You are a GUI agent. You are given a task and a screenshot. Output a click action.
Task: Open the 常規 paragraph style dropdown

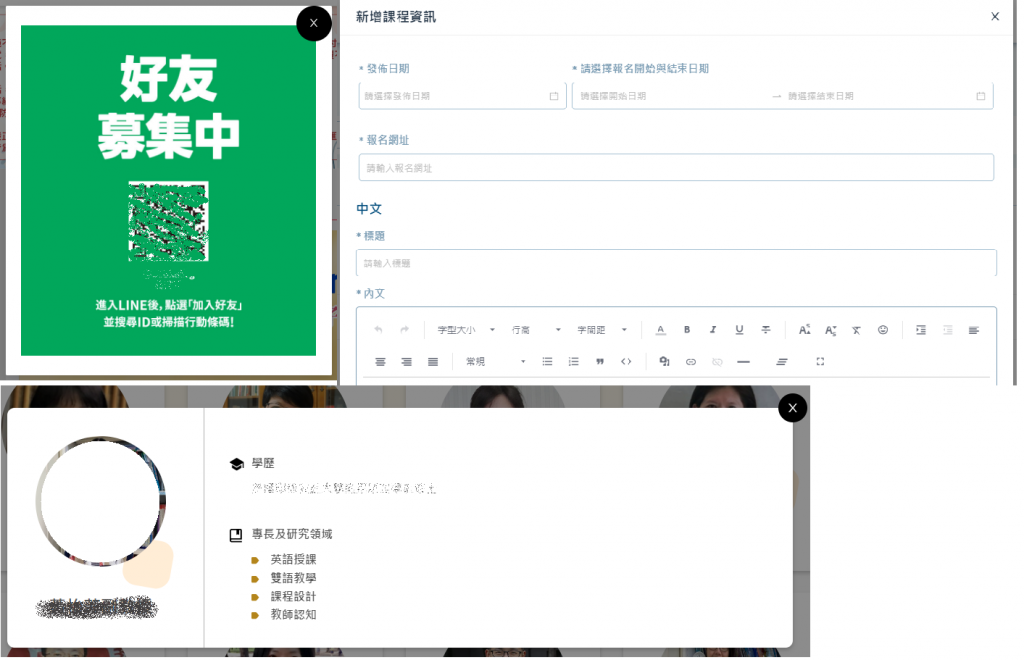pos(496,362)
